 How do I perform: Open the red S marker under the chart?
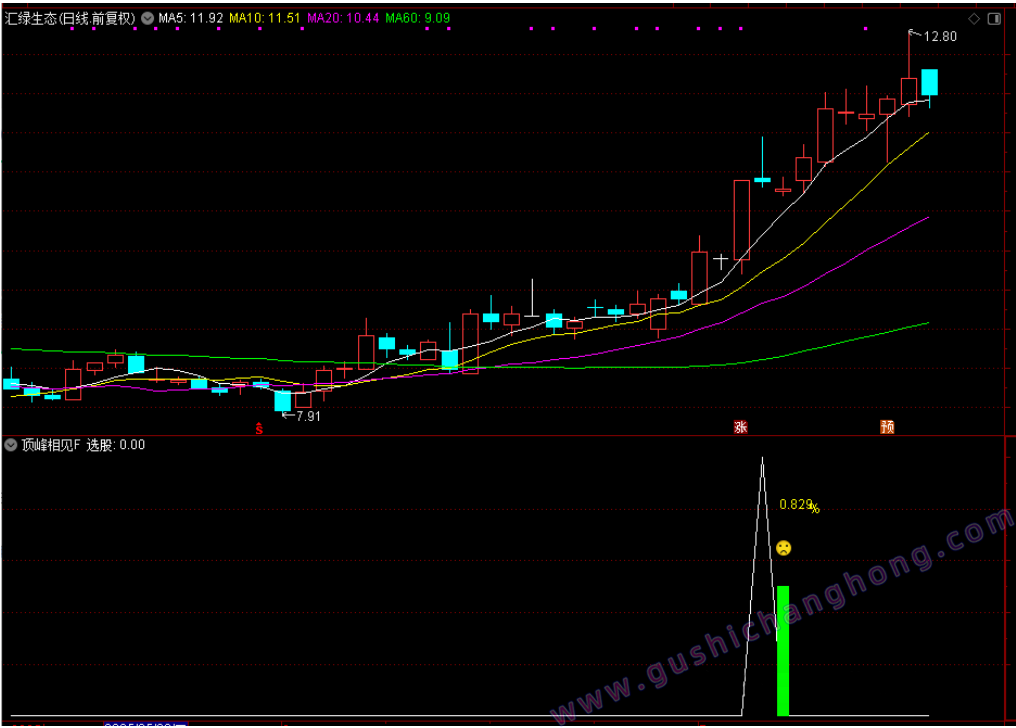click(x=259, y=428)
